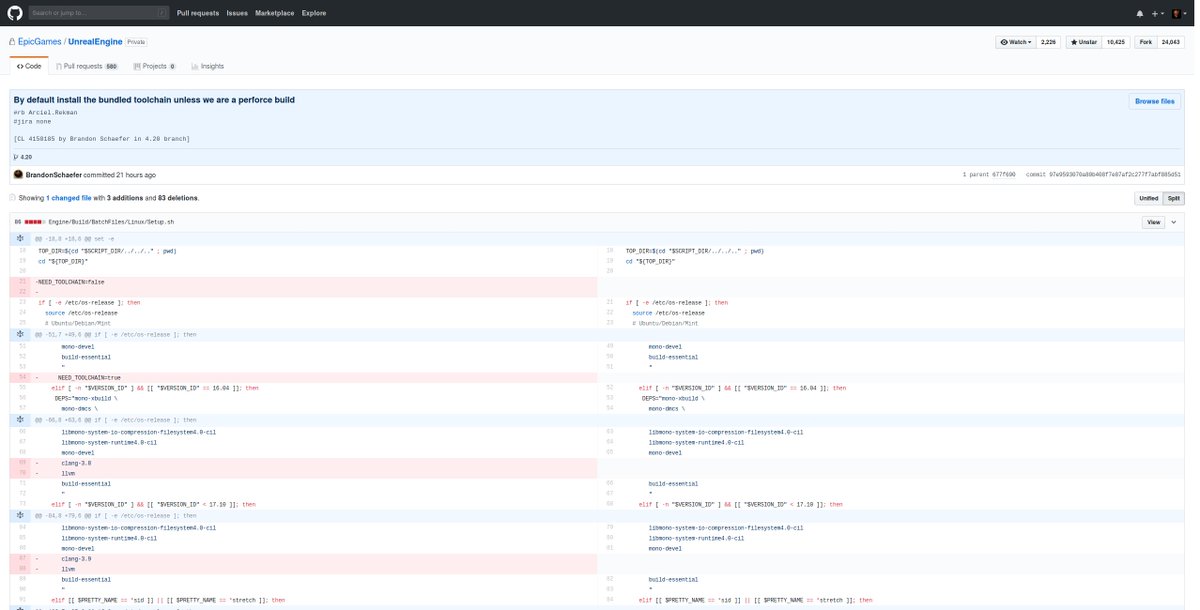Open Marketplace in top navigation
This screenshot has height=610, width=1200.
(274, 13)
